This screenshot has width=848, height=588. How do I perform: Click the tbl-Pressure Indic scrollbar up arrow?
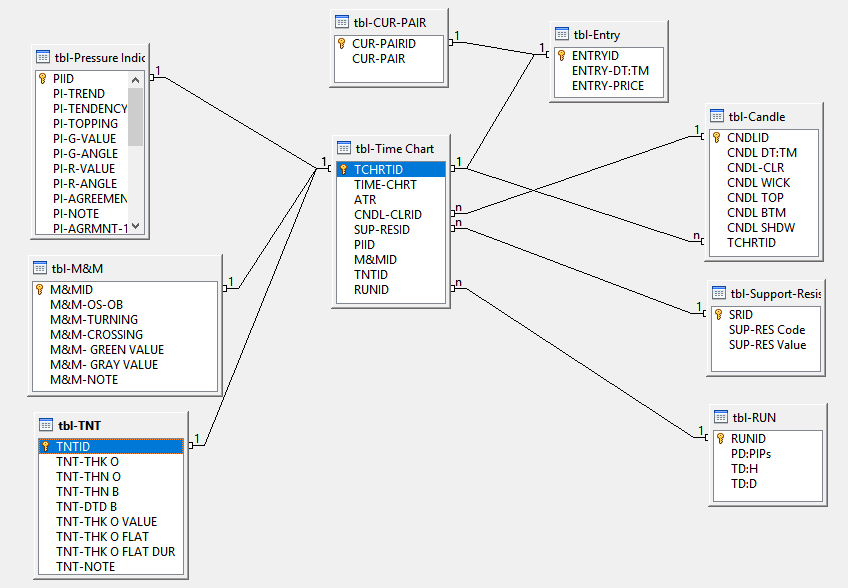[136, 78]
